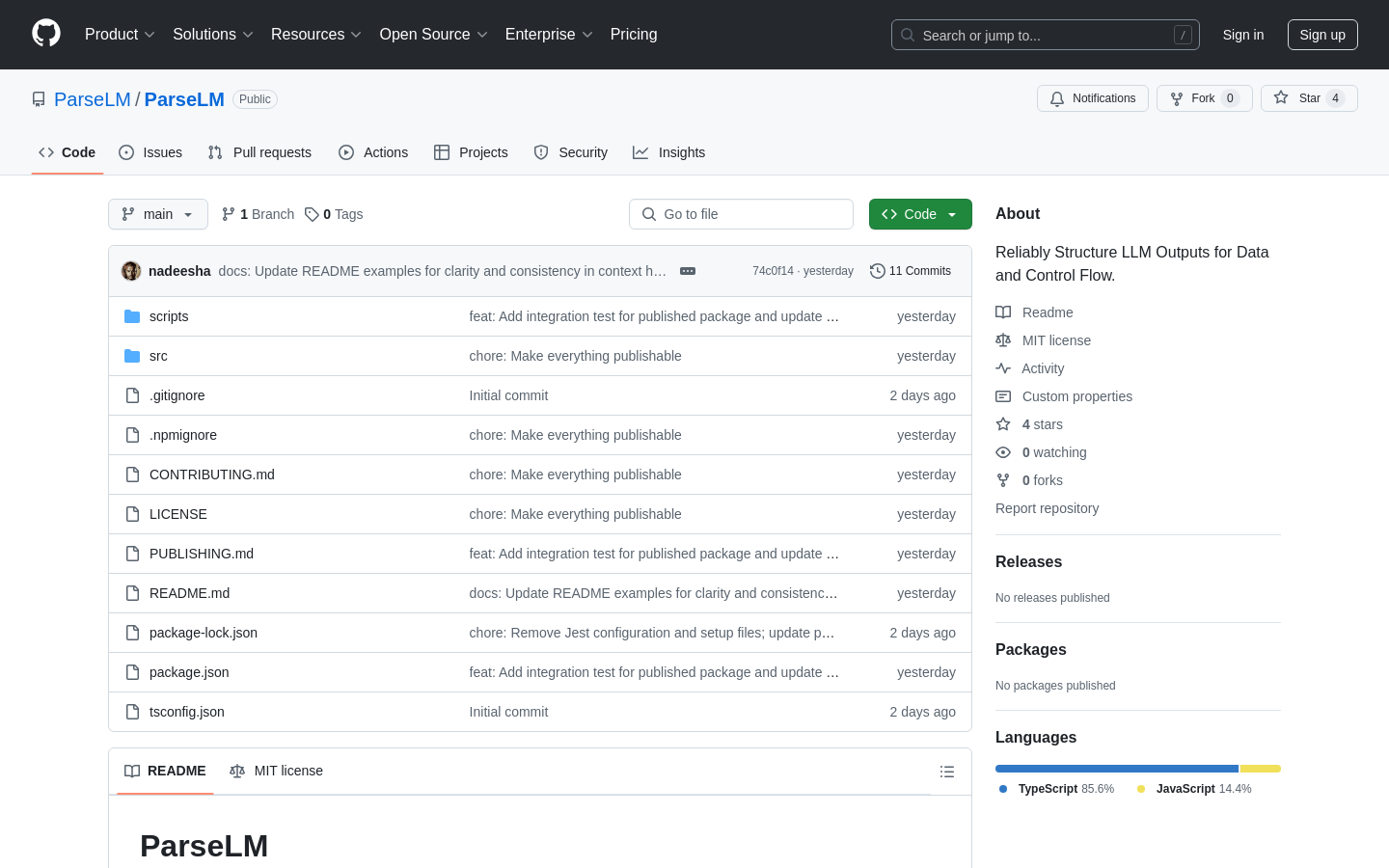
Task: Click Report repository link
Action: coord(1047,508)
